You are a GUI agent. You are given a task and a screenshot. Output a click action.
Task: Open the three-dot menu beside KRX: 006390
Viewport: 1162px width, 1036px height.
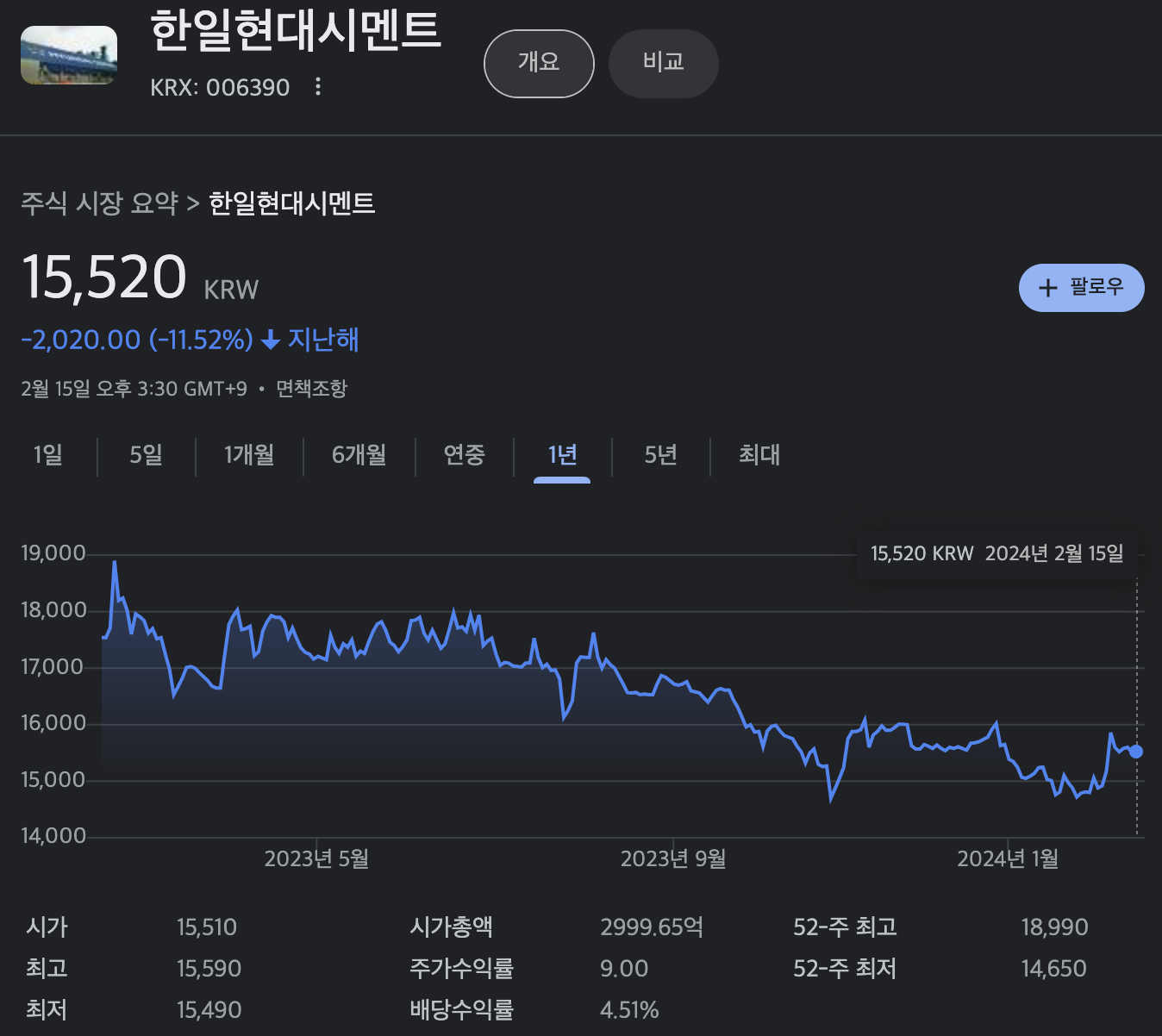point(318,86)
